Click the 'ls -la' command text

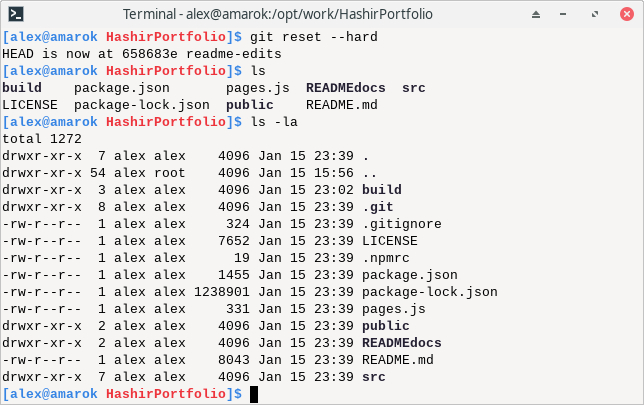[274, 122]
